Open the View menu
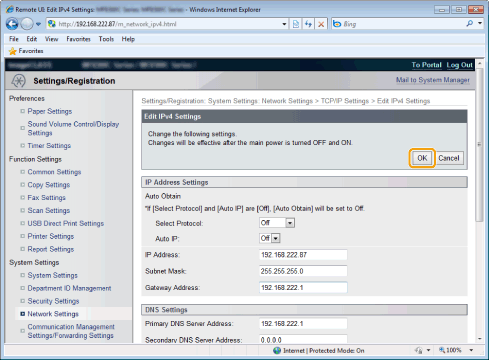489x360 pixels. [51, 39]
